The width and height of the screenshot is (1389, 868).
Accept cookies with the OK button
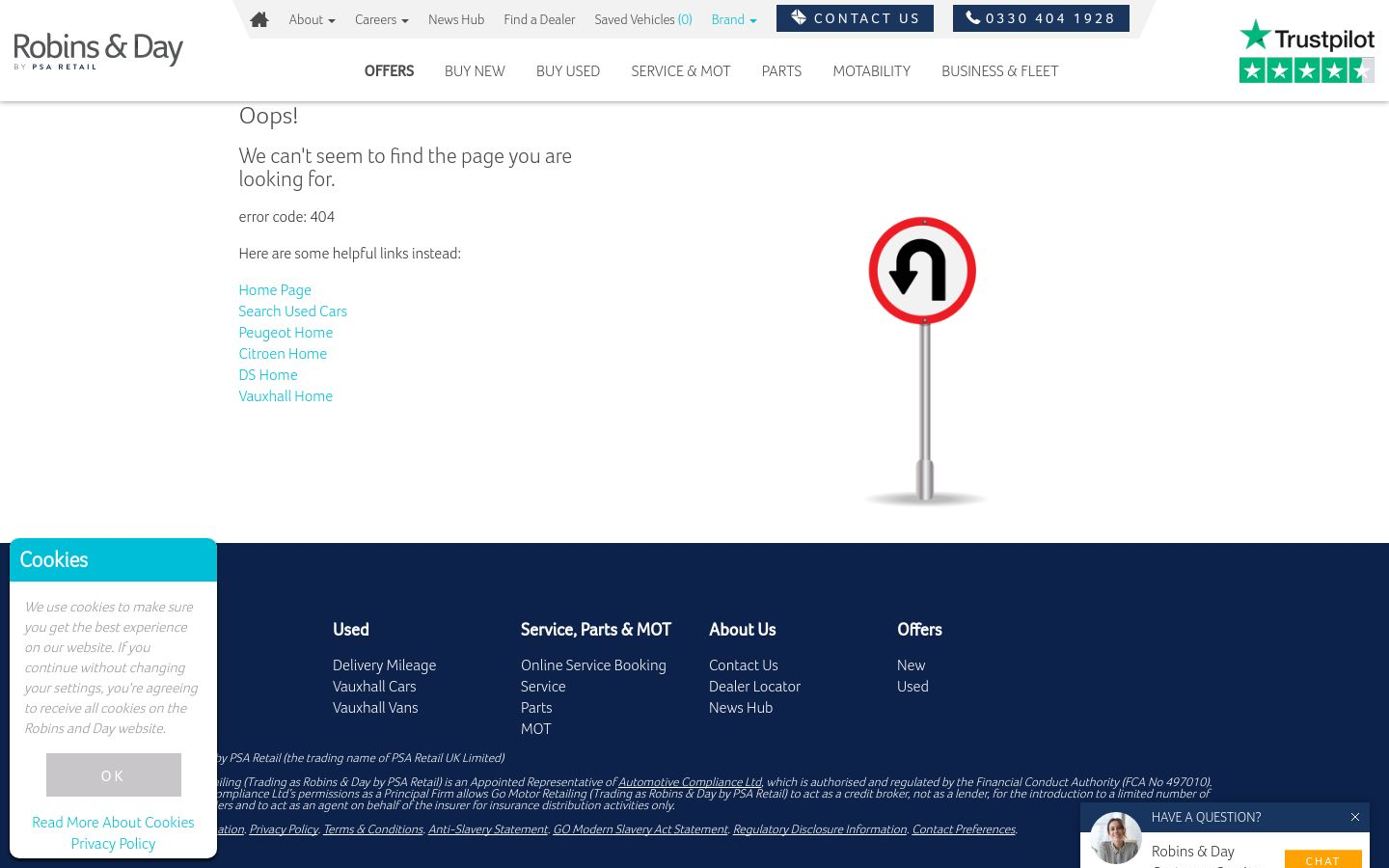click(114, 775)
